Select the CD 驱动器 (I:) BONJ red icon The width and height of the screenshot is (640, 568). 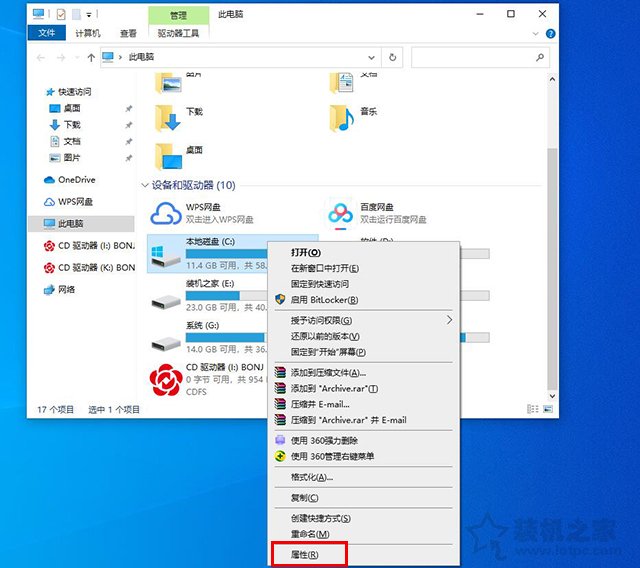click(x=165, y=379)
